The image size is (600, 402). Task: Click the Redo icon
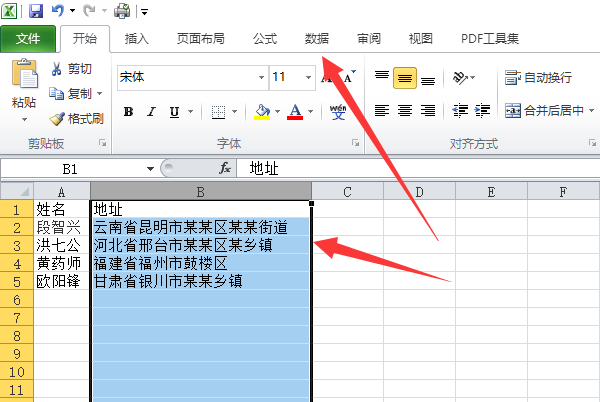point(90,11)
